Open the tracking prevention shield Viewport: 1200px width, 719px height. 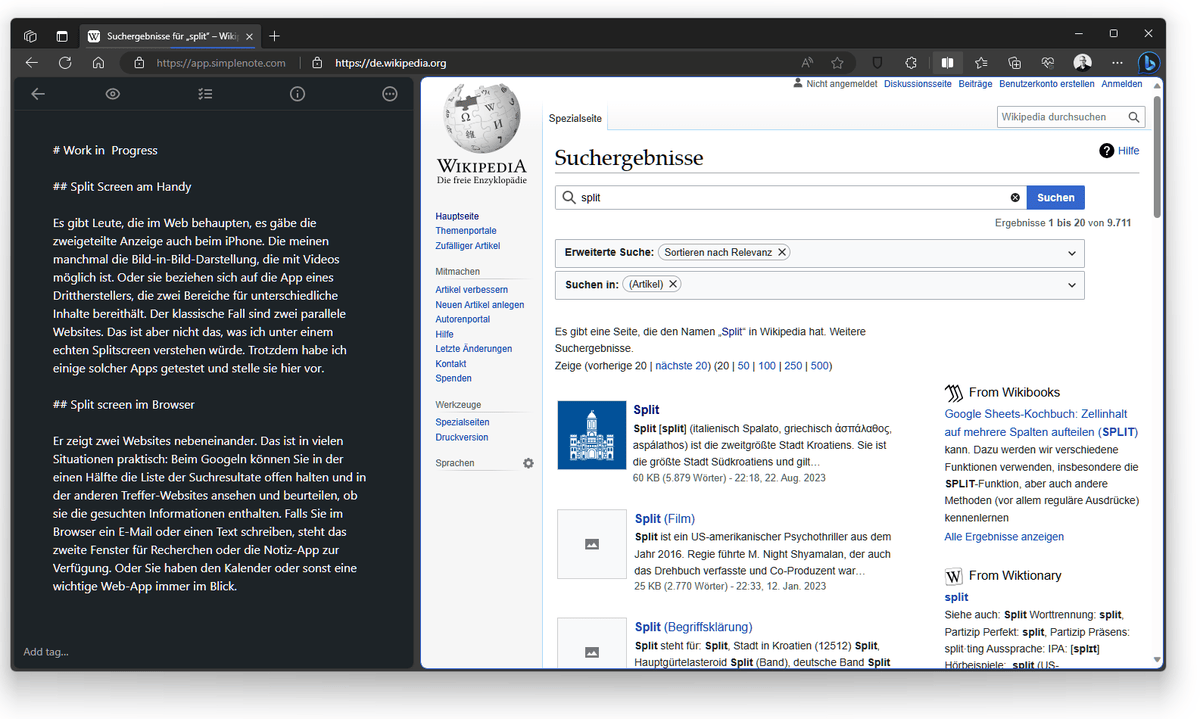(876, 62)
